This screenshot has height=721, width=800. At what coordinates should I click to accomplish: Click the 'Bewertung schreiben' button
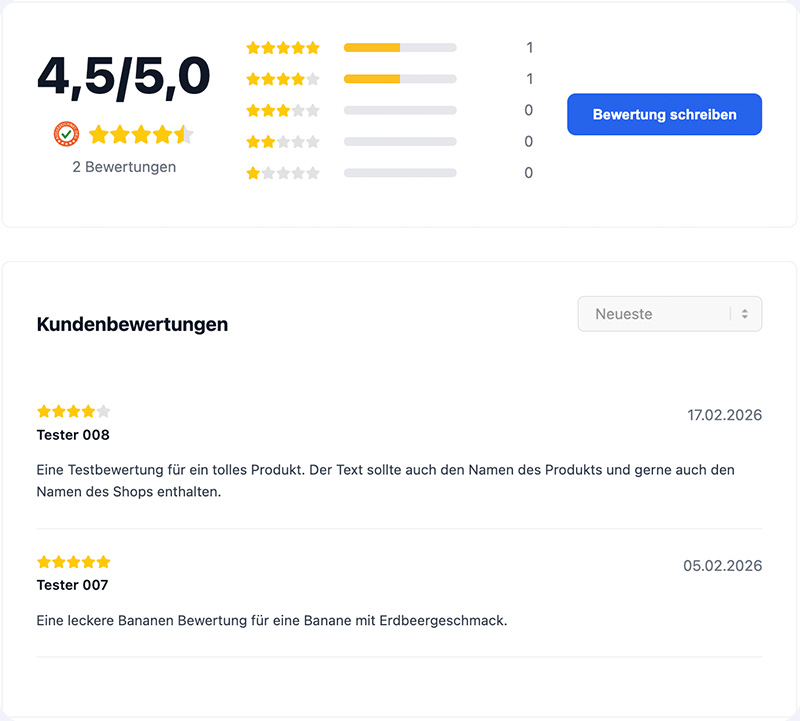[x=664, y=114]
